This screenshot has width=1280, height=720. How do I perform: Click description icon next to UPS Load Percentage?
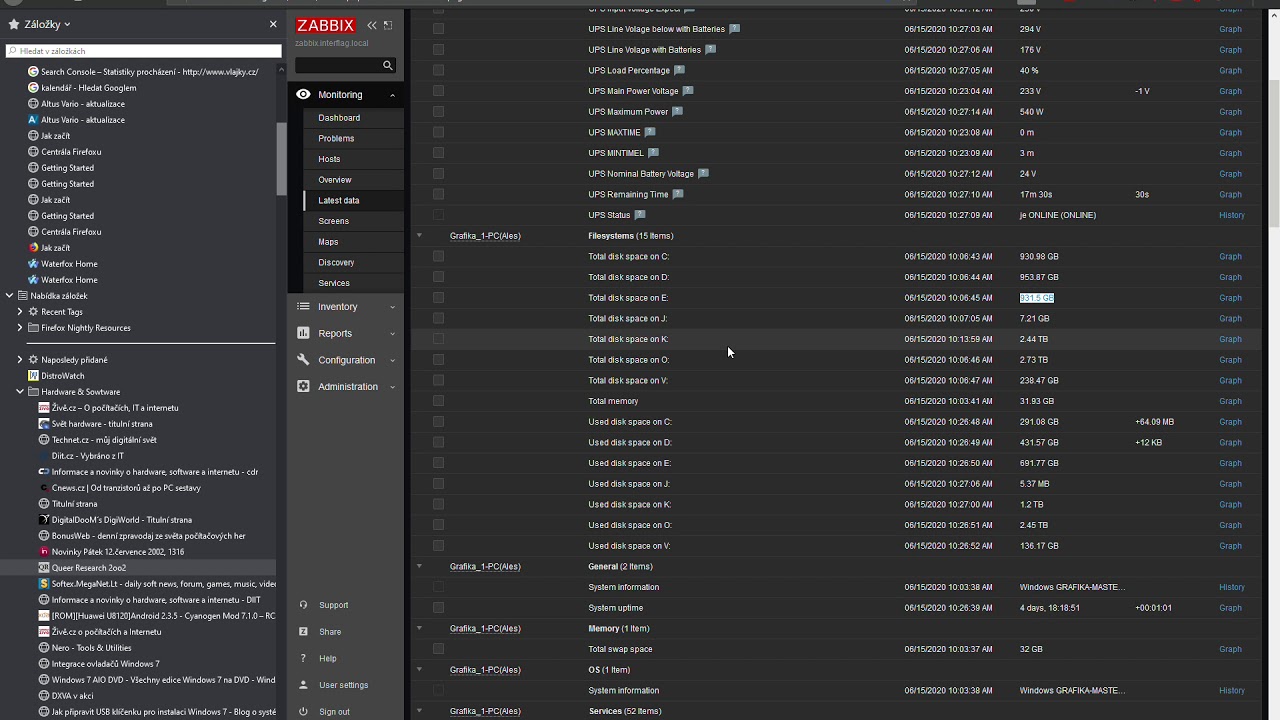pos(680,70)
